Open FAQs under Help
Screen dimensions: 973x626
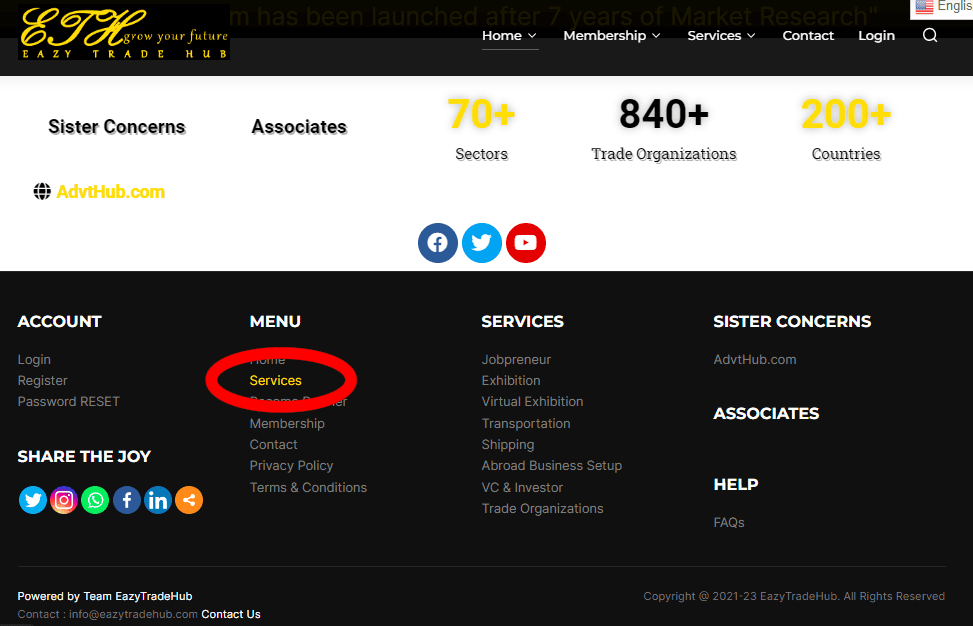[729, 523]
